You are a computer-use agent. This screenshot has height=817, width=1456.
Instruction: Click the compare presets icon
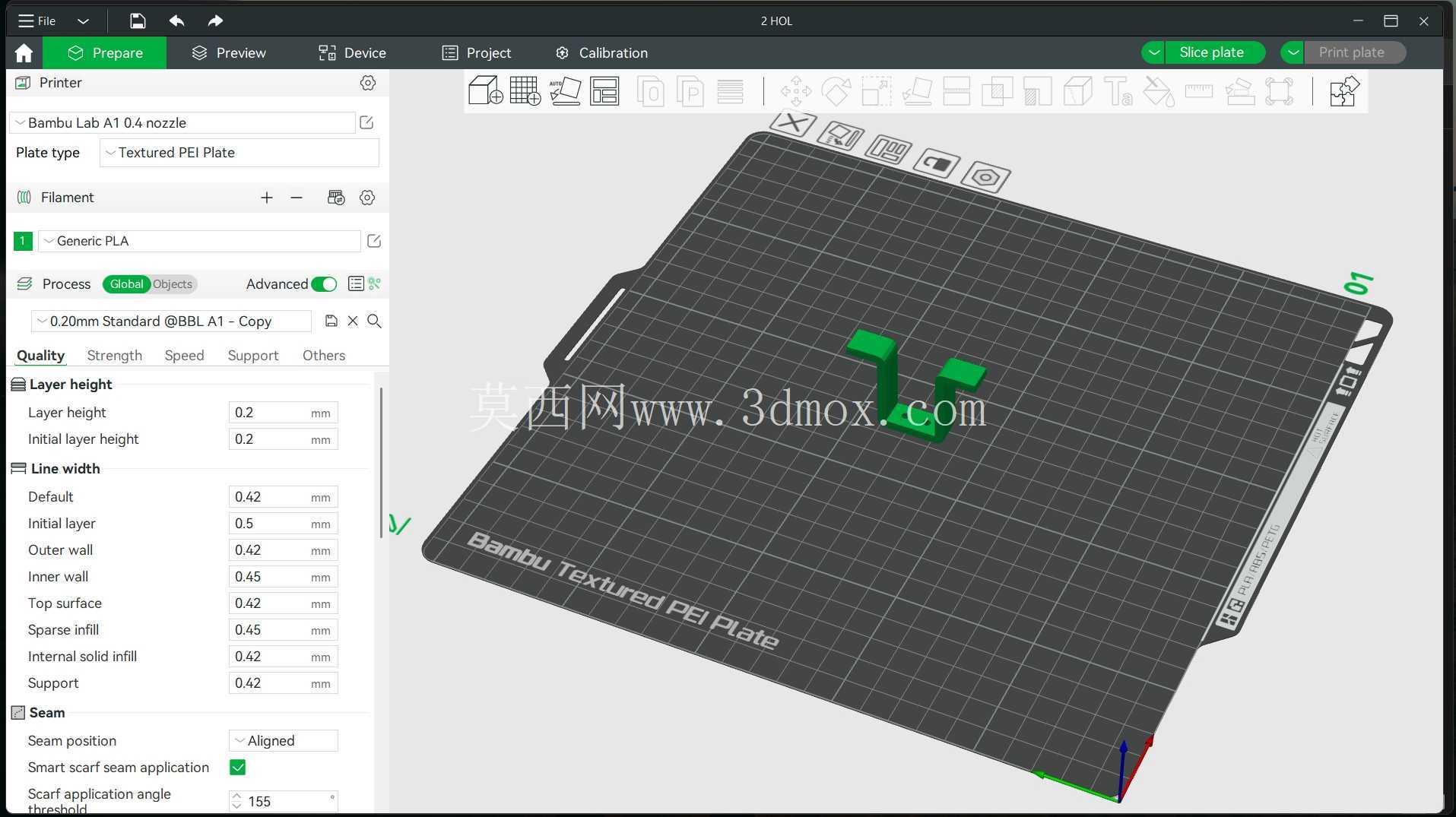pos(375,283)
